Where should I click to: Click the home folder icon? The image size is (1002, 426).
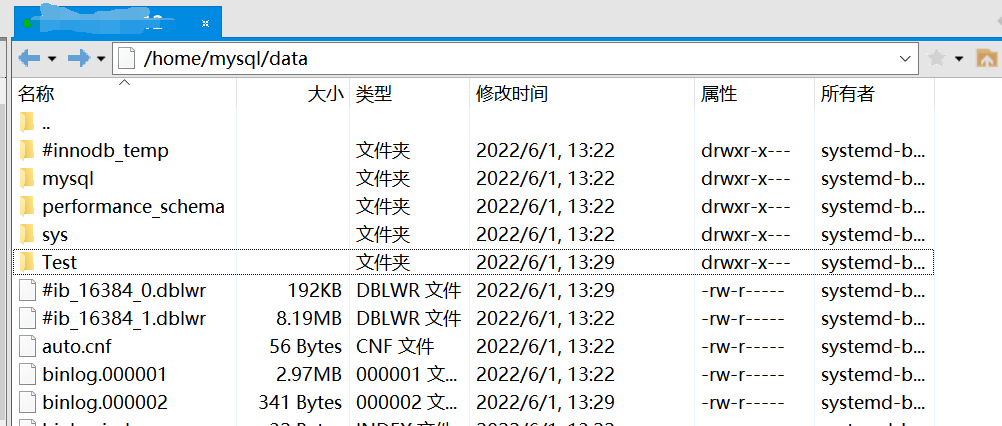[987, 59]
